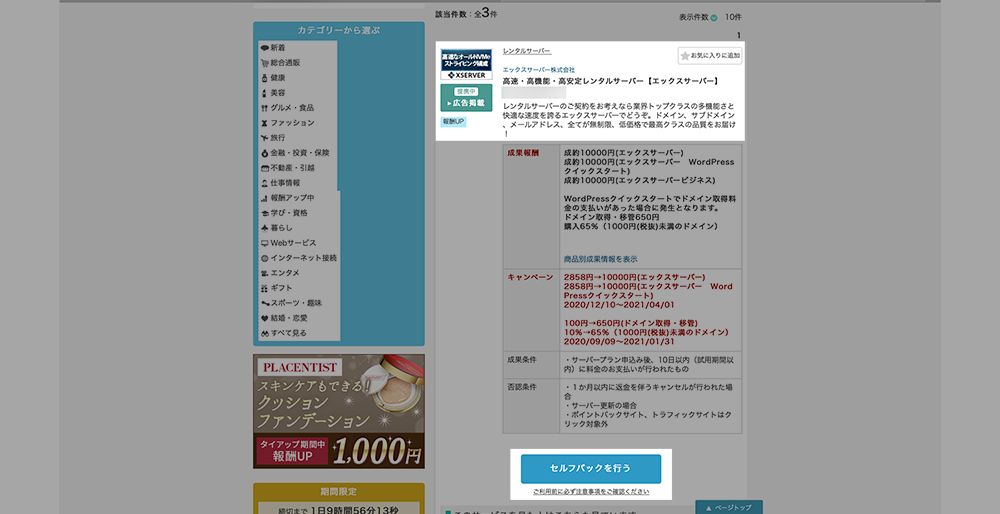This screenshot has height=514, width=1000.
Task: Click the 健康 bottle icon in category list
Action: (265, 78)
